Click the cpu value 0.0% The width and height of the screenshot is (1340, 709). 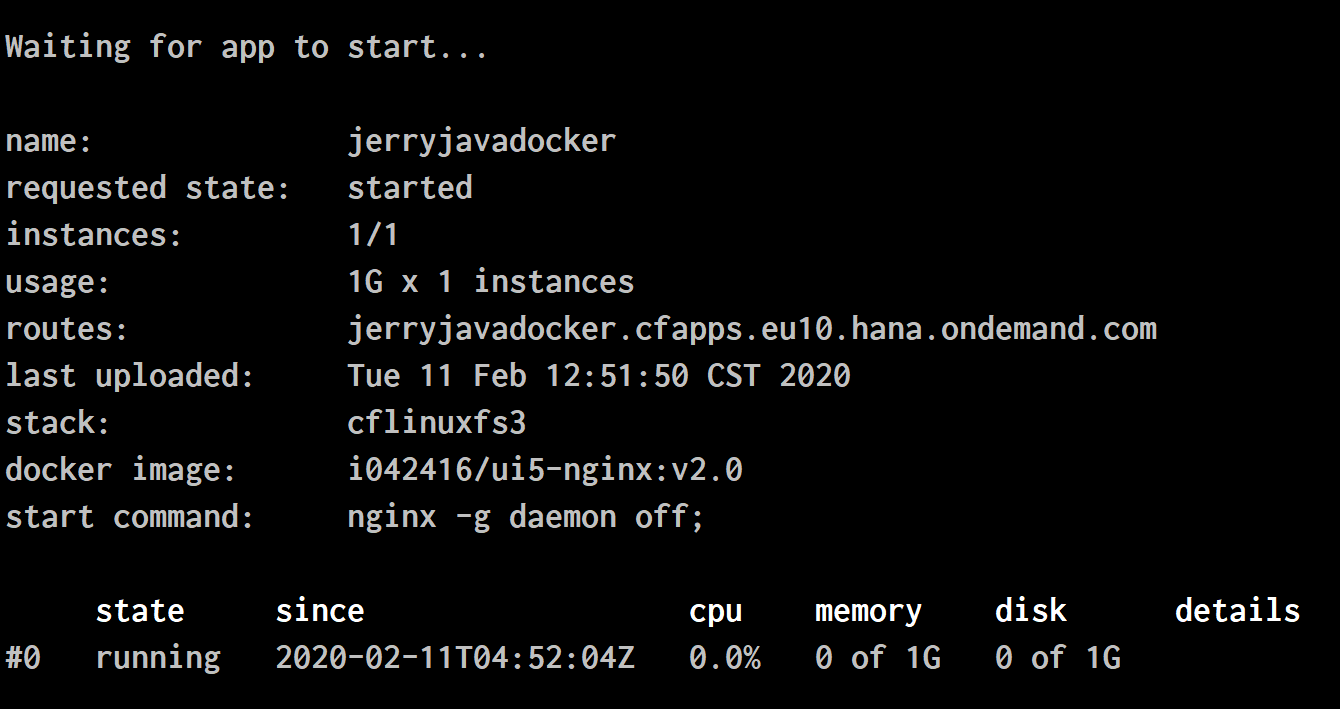coord(724,658)
